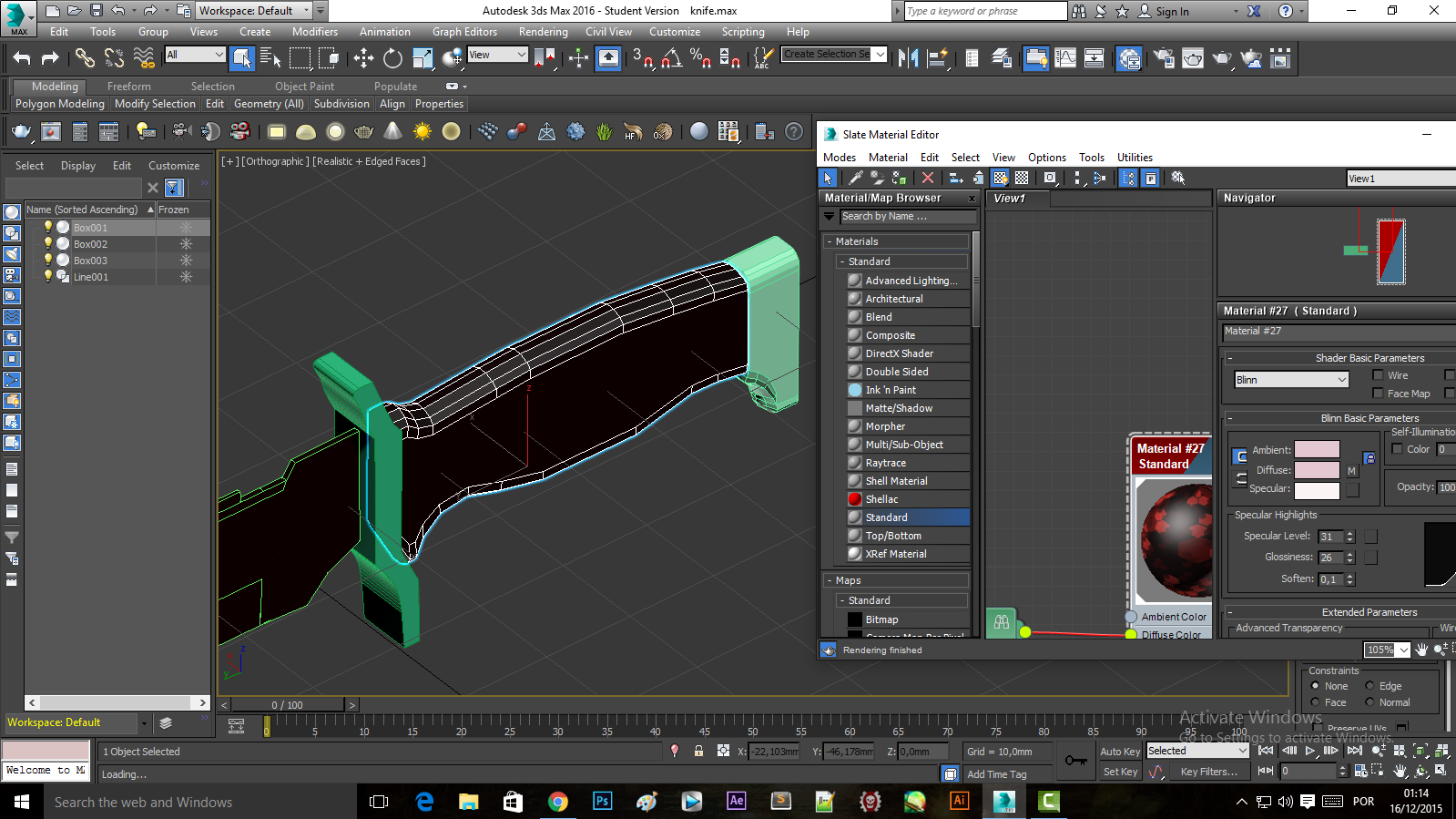Viewport: 1456px width, 819px height.
Task: Collapse the Materials group in browser
Action: tap(830, 241)
